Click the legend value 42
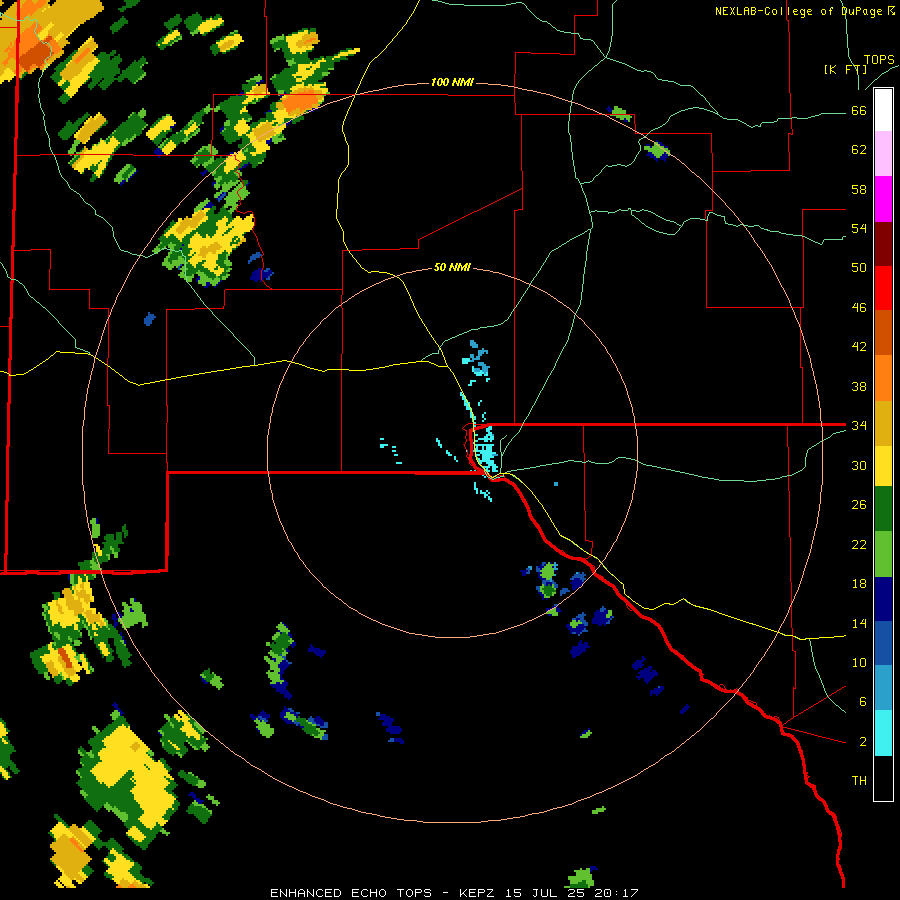Viewport: 900px width, 900px height. [x=859, y=347]
